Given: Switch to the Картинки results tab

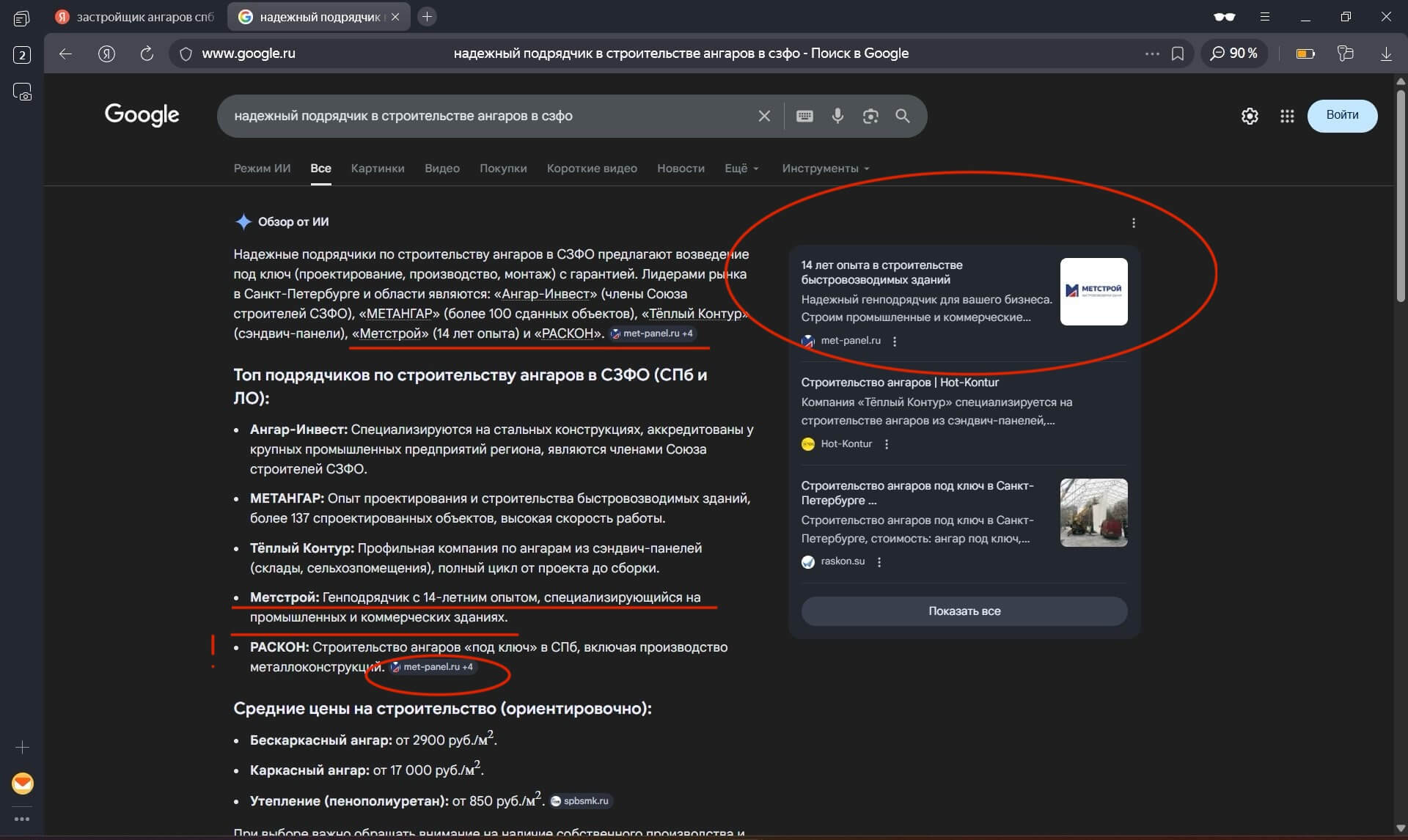Looking at the screenshot, I should point(378,169).
